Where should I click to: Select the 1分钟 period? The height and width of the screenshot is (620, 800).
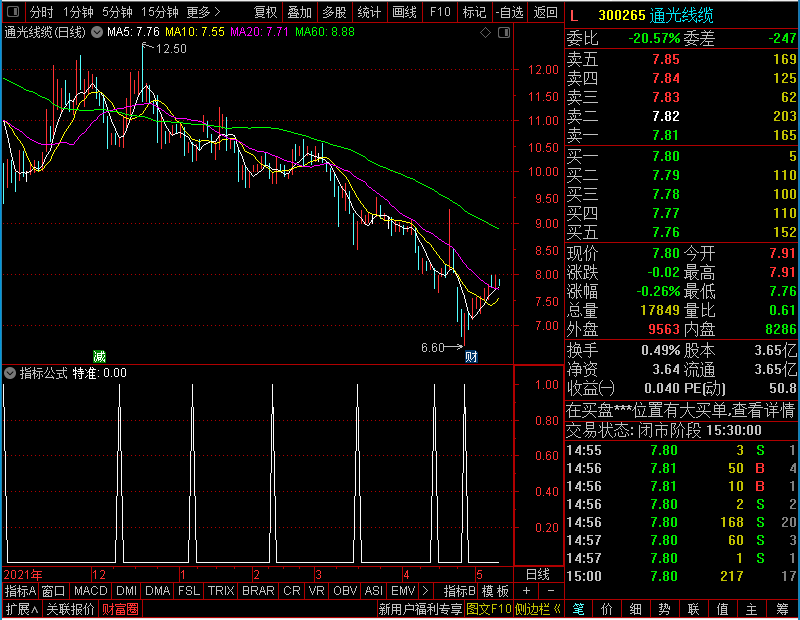[78, 12]
